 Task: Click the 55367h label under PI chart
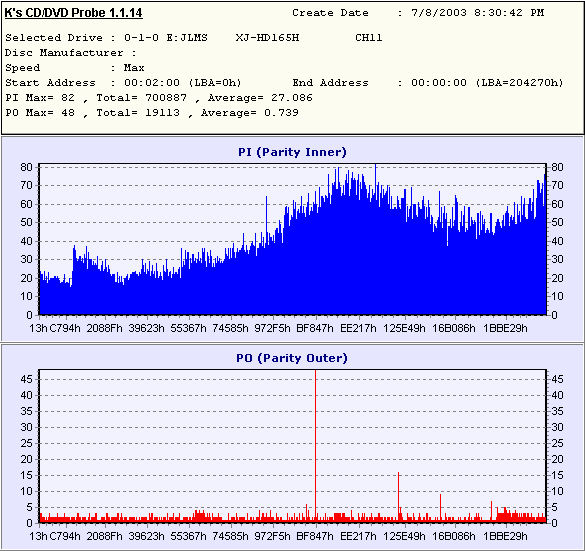point(188,328)
